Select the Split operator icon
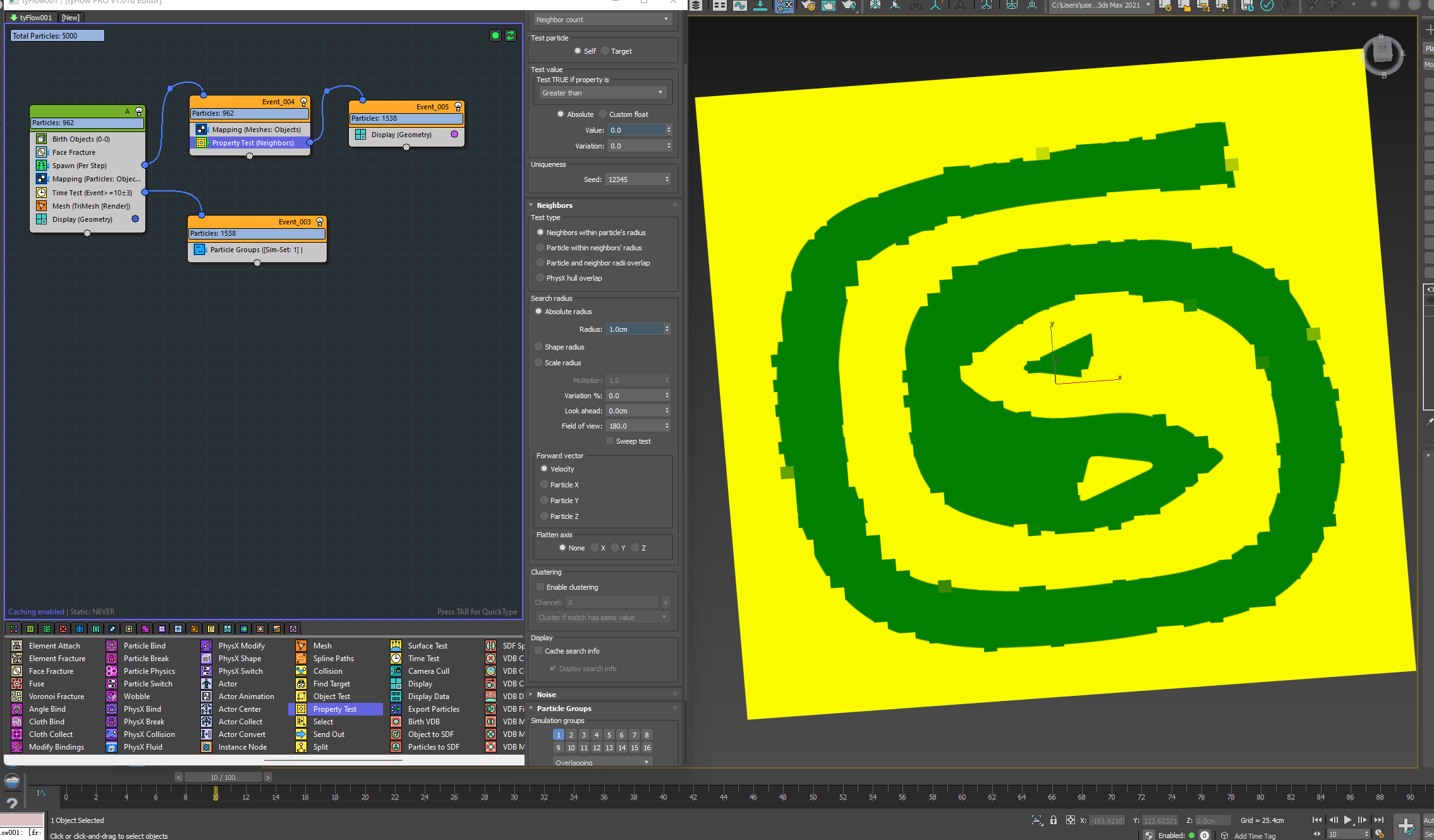The height and width of the screenshot is (840, 1434). click(301, 746)
